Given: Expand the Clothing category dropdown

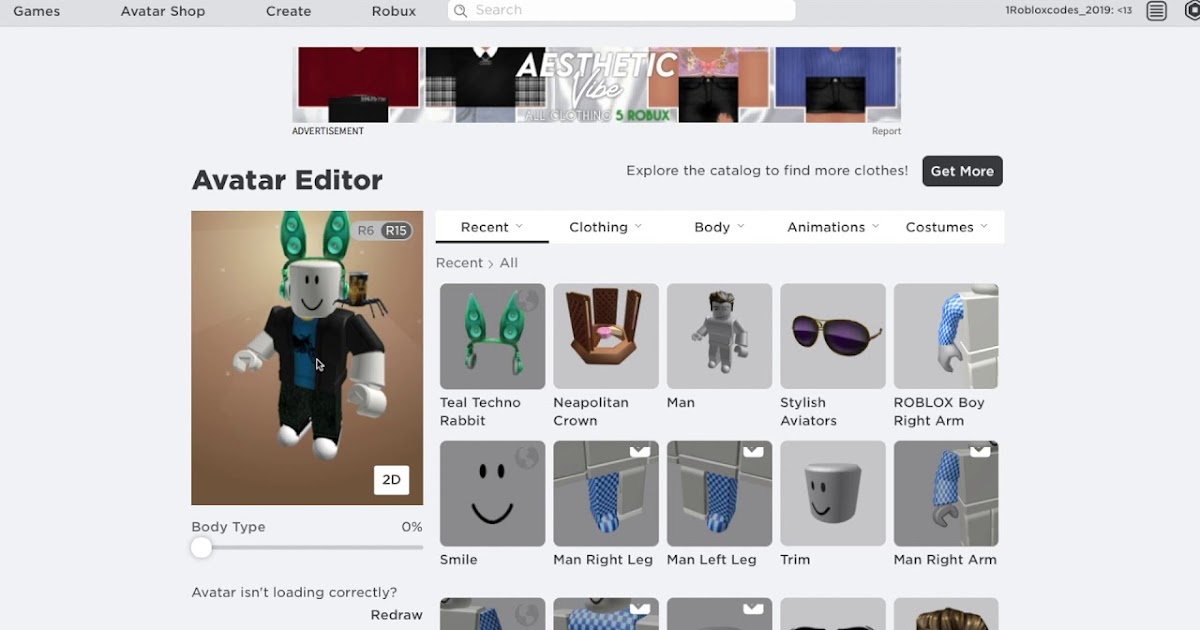Looking at the screenshot, I should point(606,227).
